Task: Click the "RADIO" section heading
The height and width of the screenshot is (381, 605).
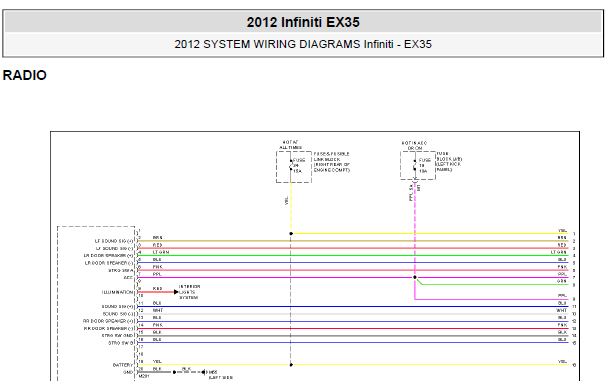Action: click(25, 75)
